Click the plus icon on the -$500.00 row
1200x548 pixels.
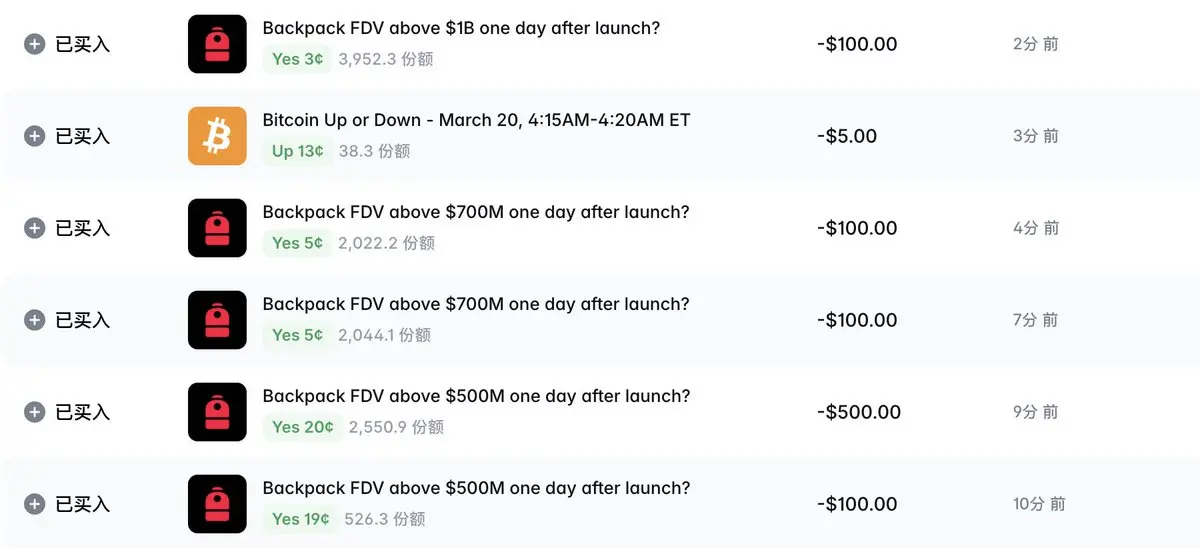pos(35,412)
